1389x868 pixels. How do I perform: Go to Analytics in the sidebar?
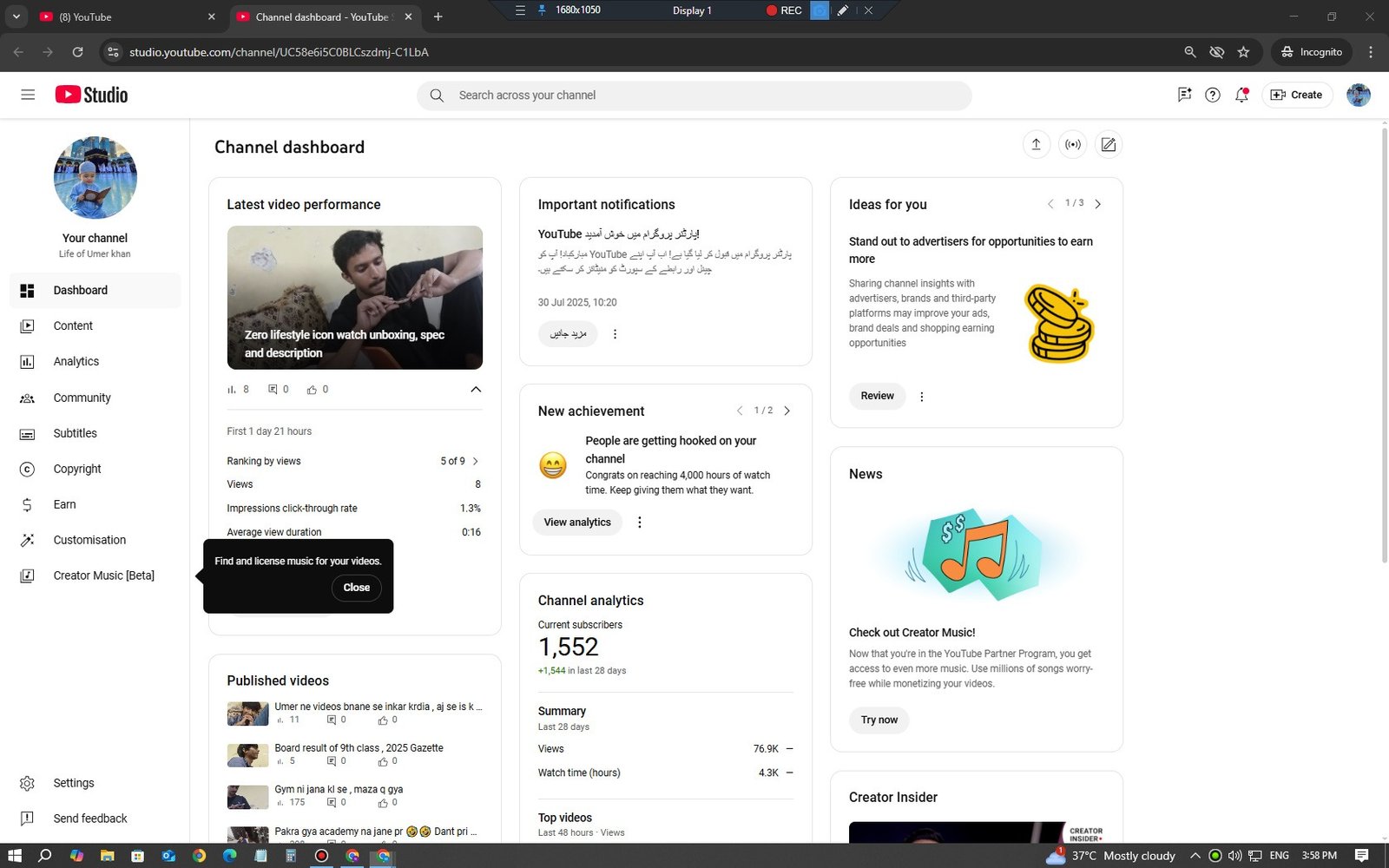tap(95, 361)
